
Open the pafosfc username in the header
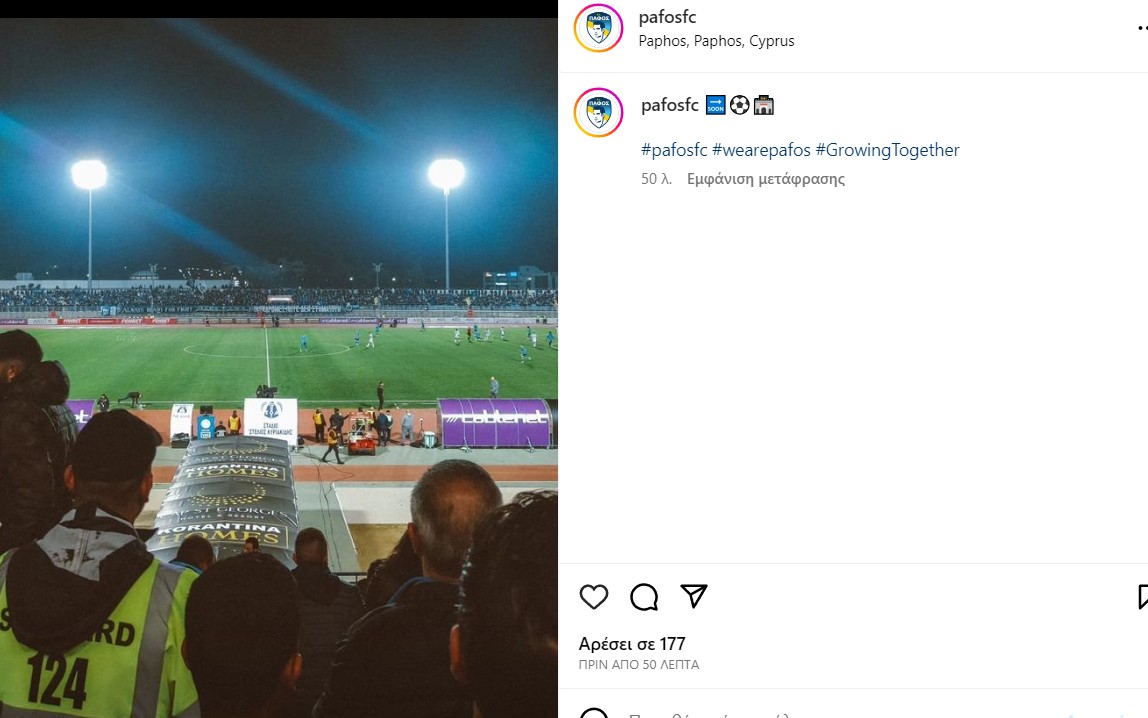pos(667,17)
